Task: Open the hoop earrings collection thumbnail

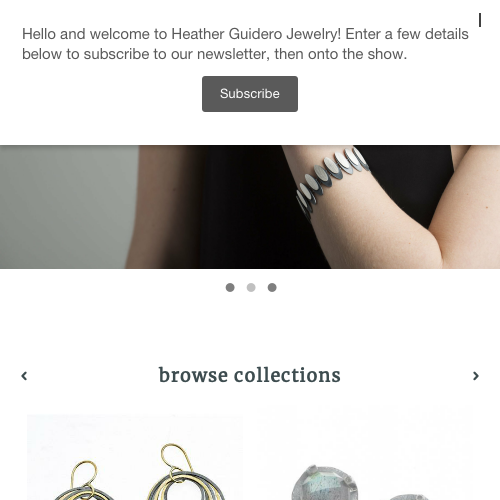Action: coord(135,457)
